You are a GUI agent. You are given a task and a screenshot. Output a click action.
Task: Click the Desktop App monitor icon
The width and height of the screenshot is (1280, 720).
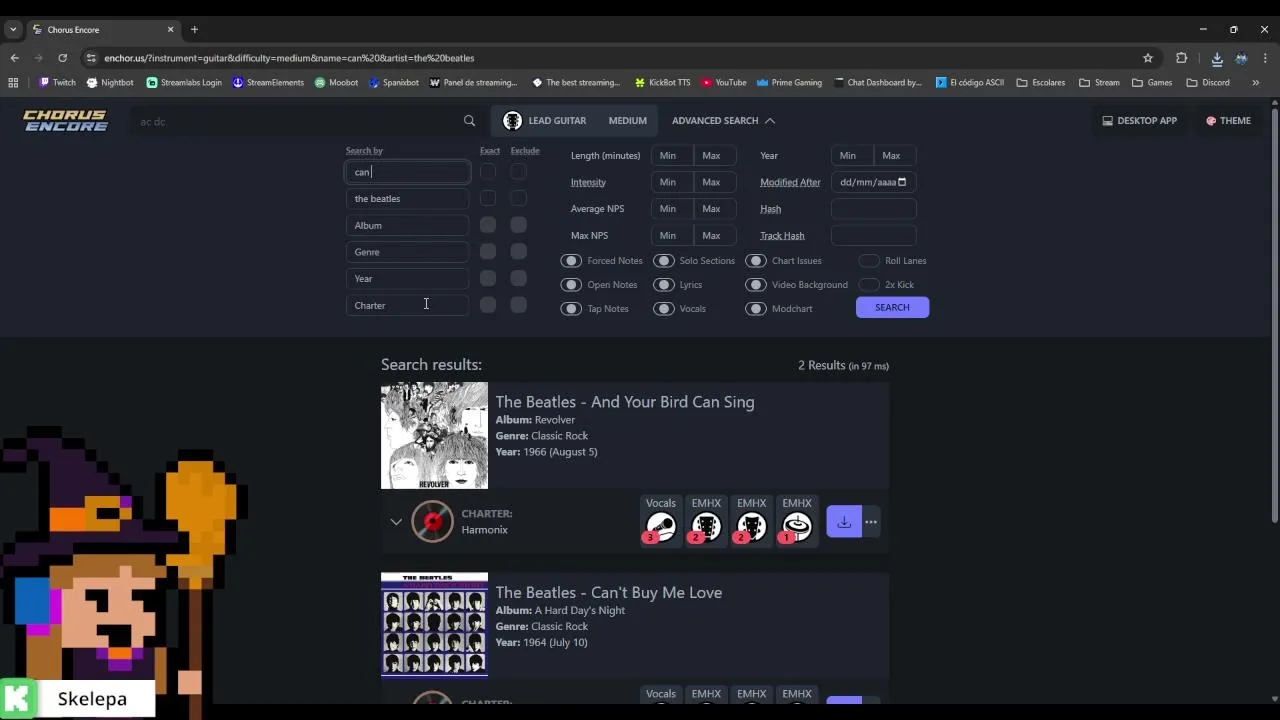[x=1107, y=121]
